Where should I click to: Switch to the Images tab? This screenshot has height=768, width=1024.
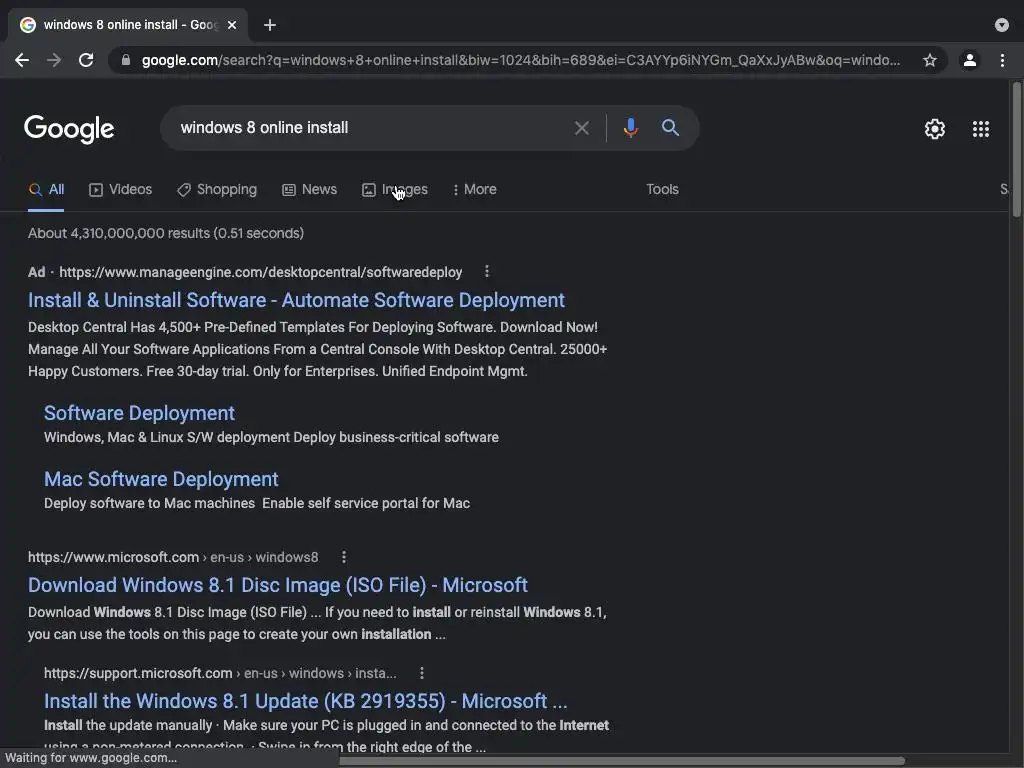coord(394,189)
